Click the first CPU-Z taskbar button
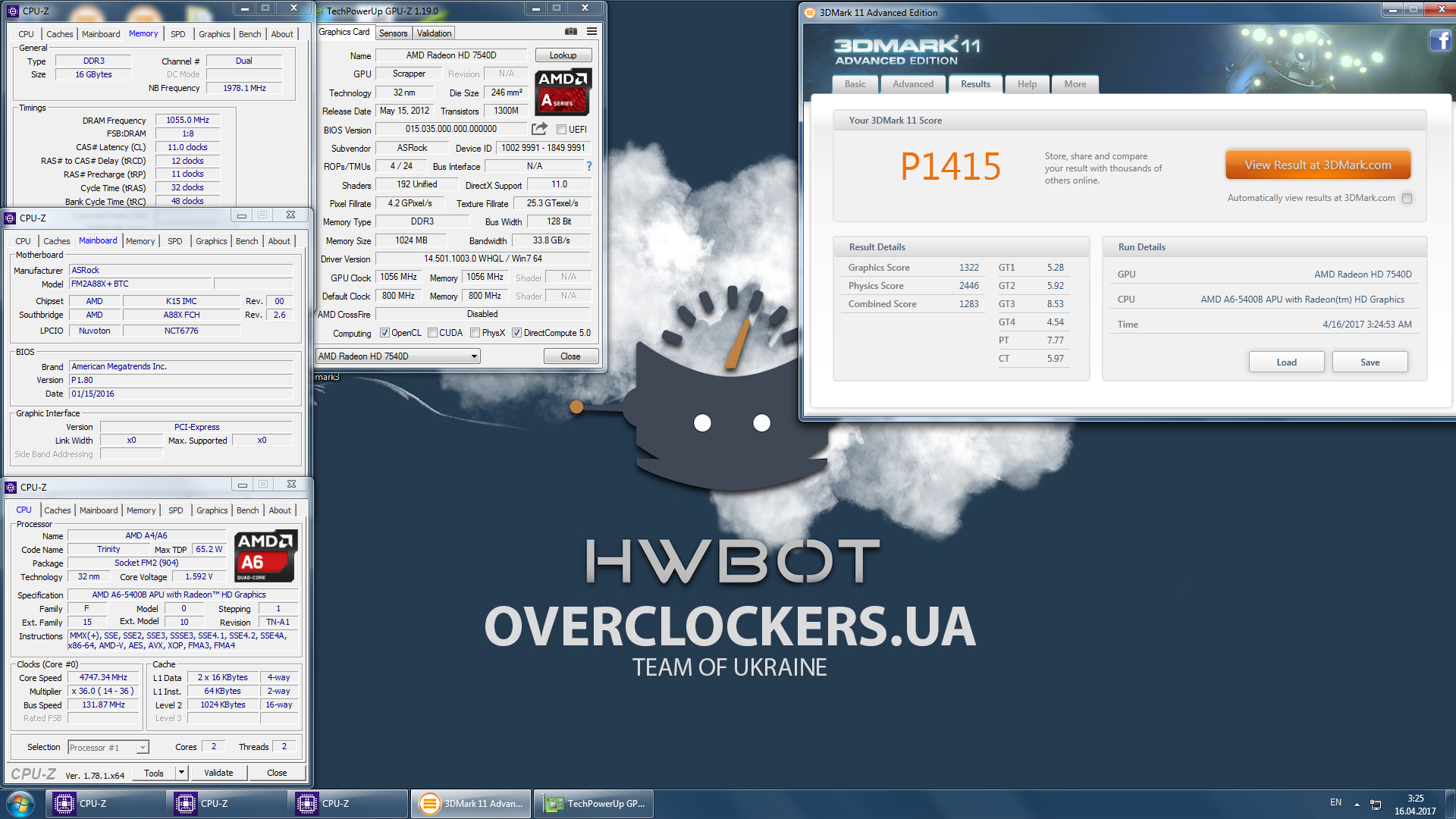The image size is (1456, 819). (x=106, y=804)
